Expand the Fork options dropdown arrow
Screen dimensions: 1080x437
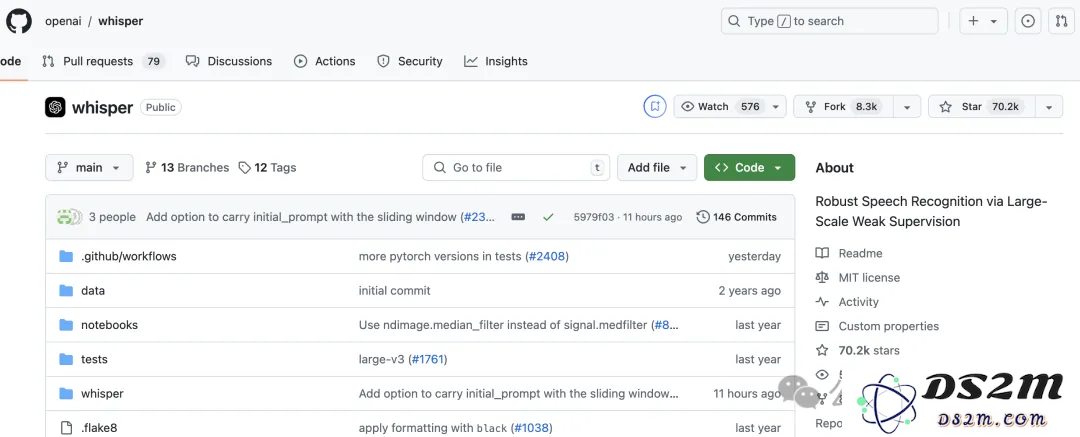pyautogui.click(x=907, y=107)
